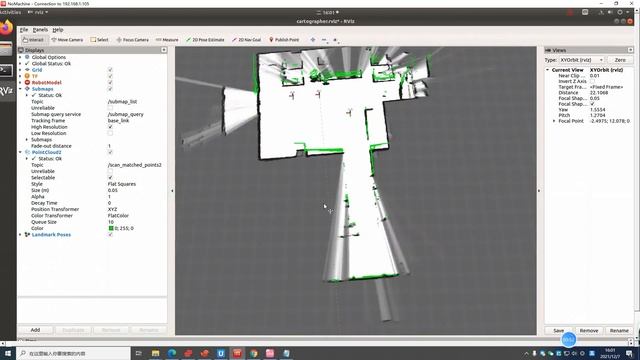Open Firefox from the Ubuntu dock
Screen dimensions: 640x360
click(x=6, y=28)
